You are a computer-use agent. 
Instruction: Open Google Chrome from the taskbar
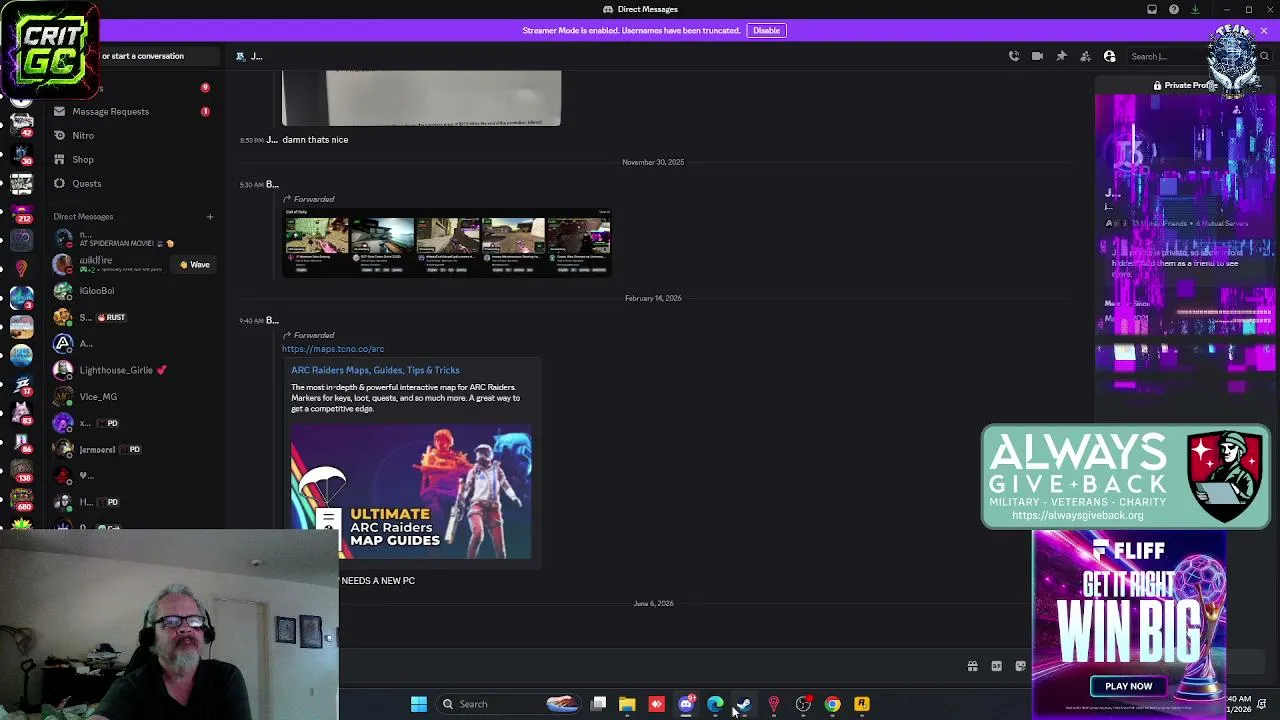click(x=832, y=704)
